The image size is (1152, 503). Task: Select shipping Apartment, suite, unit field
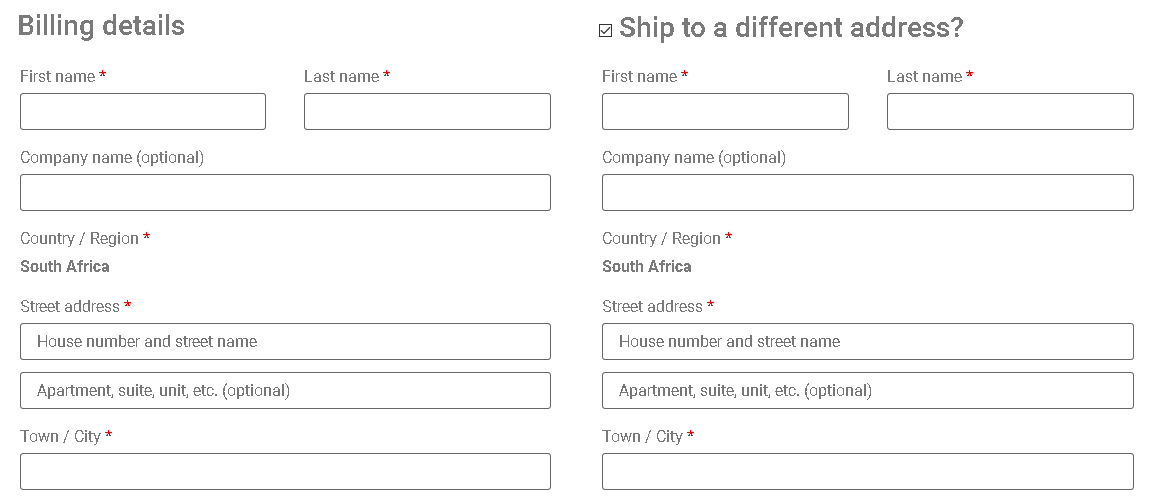click(867, 391)
